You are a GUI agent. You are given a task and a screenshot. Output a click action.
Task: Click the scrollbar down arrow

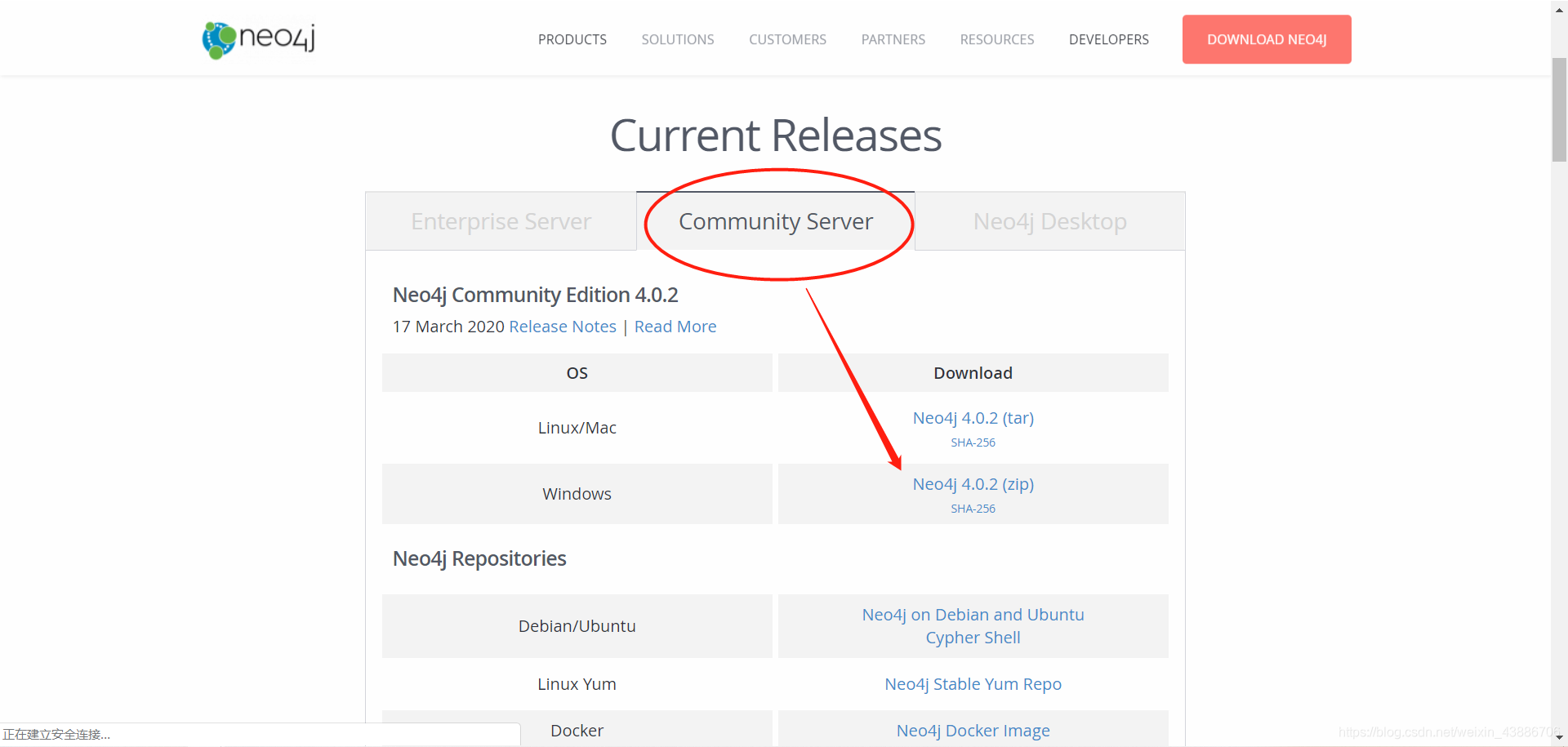pos(1559,739)
